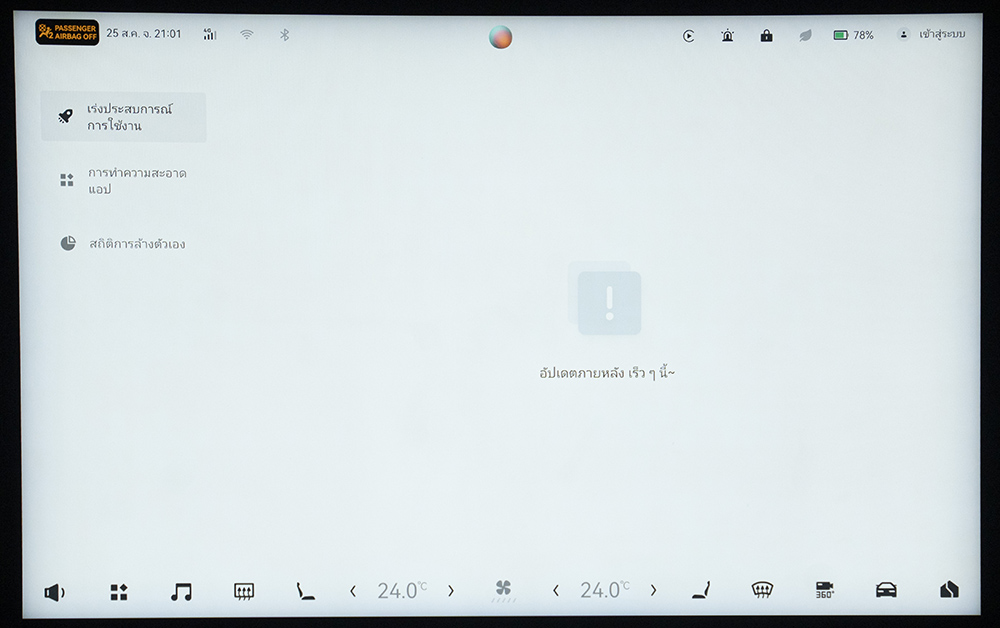The width and height of the screenshot is (1000, 628).
Task: Open the volume speaker control
Action: click(54, 592)
